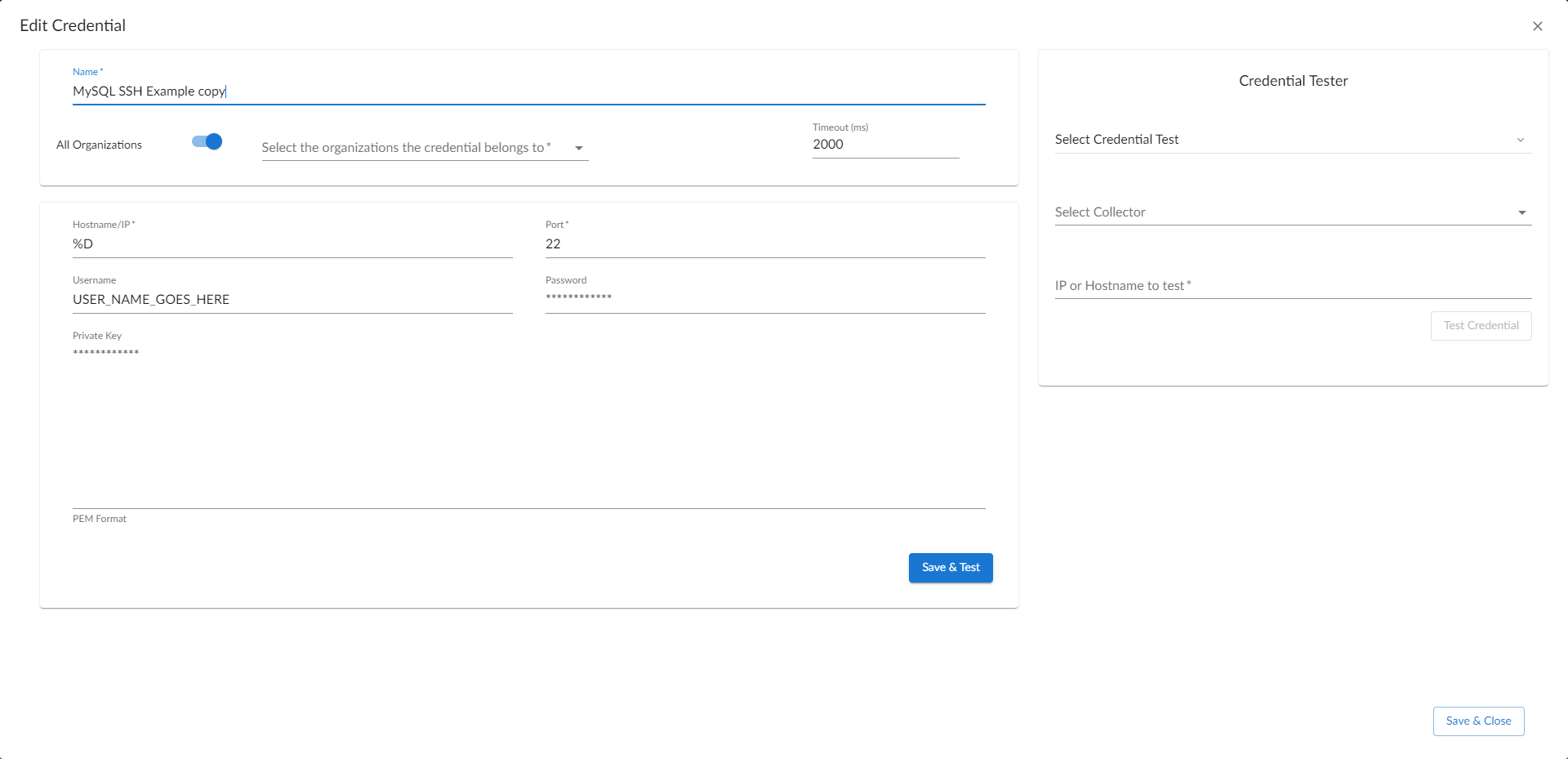Screen dimensions: 1568x759
Task: Toggle the All Organizations switch
Action: pyautogui.click(x=207, y=142)
